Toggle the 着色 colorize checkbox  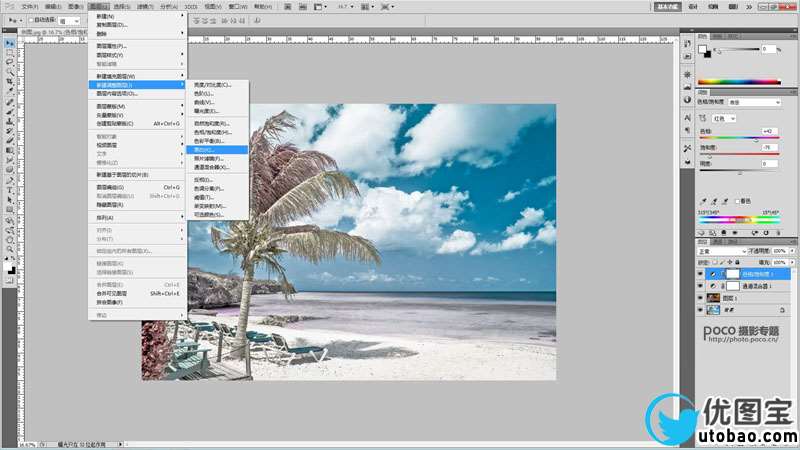[x=737, y=202]
